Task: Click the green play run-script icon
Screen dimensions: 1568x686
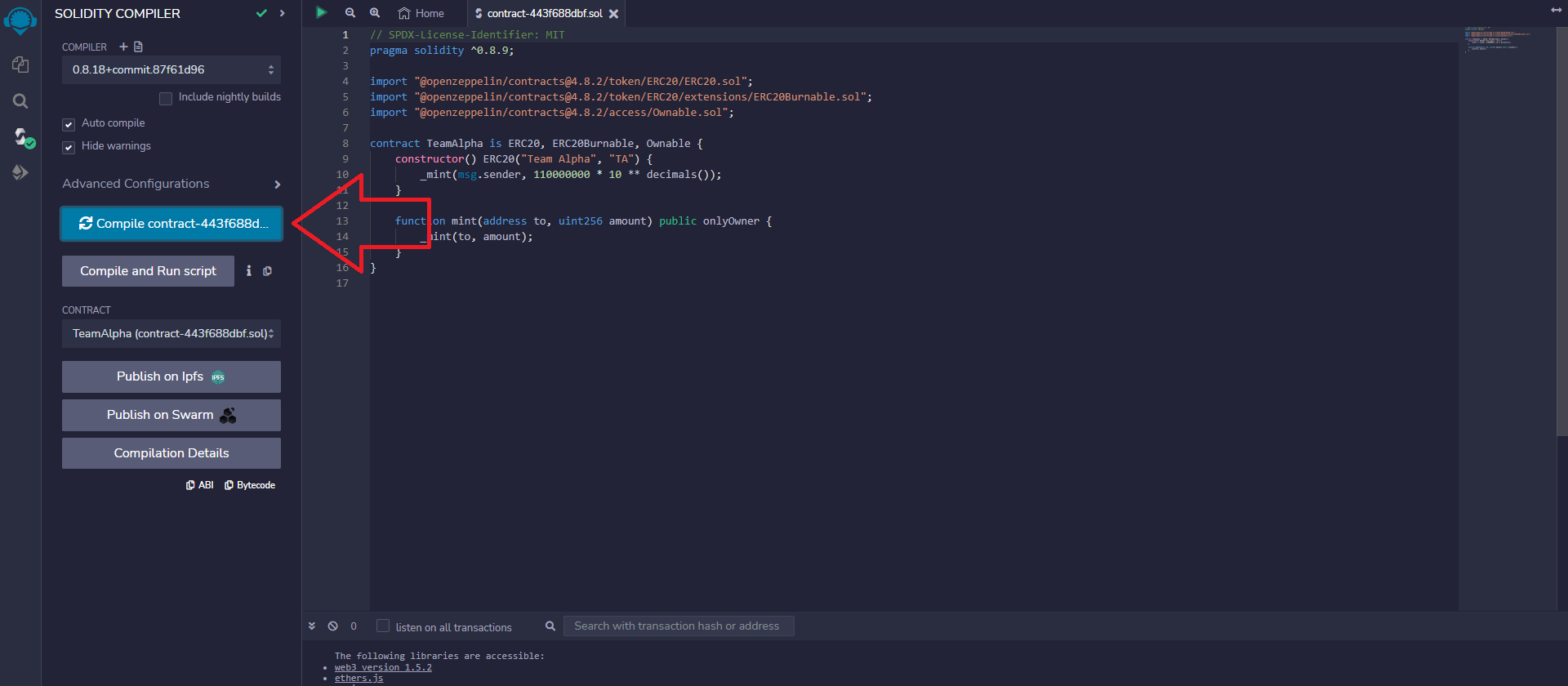Action: [322, 12]
